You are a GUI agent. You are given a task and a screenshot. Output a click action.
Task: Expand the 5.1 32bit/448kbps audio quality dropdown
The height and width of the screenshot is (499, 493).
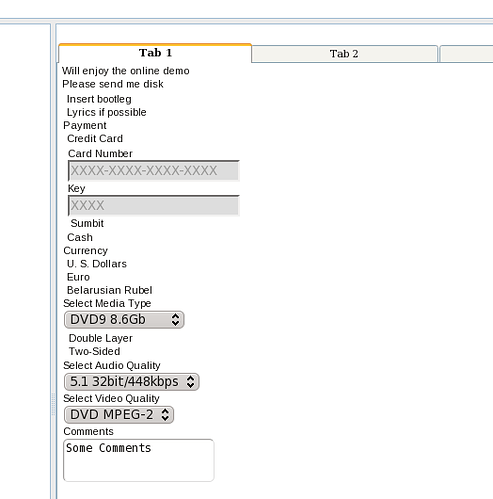coord(132,382)
